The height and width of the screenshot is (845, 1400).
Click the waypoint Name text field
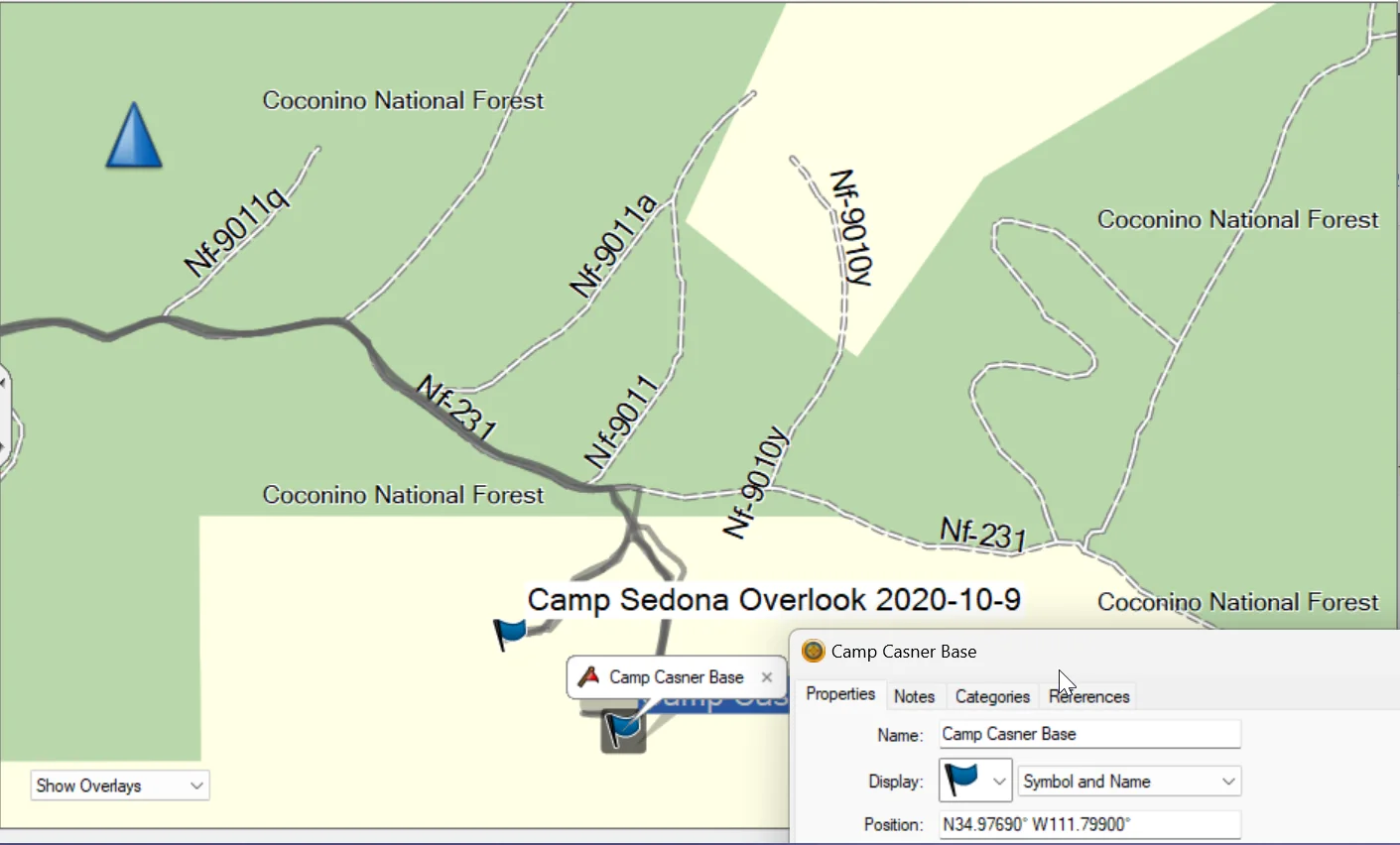tap(1088, 734)
